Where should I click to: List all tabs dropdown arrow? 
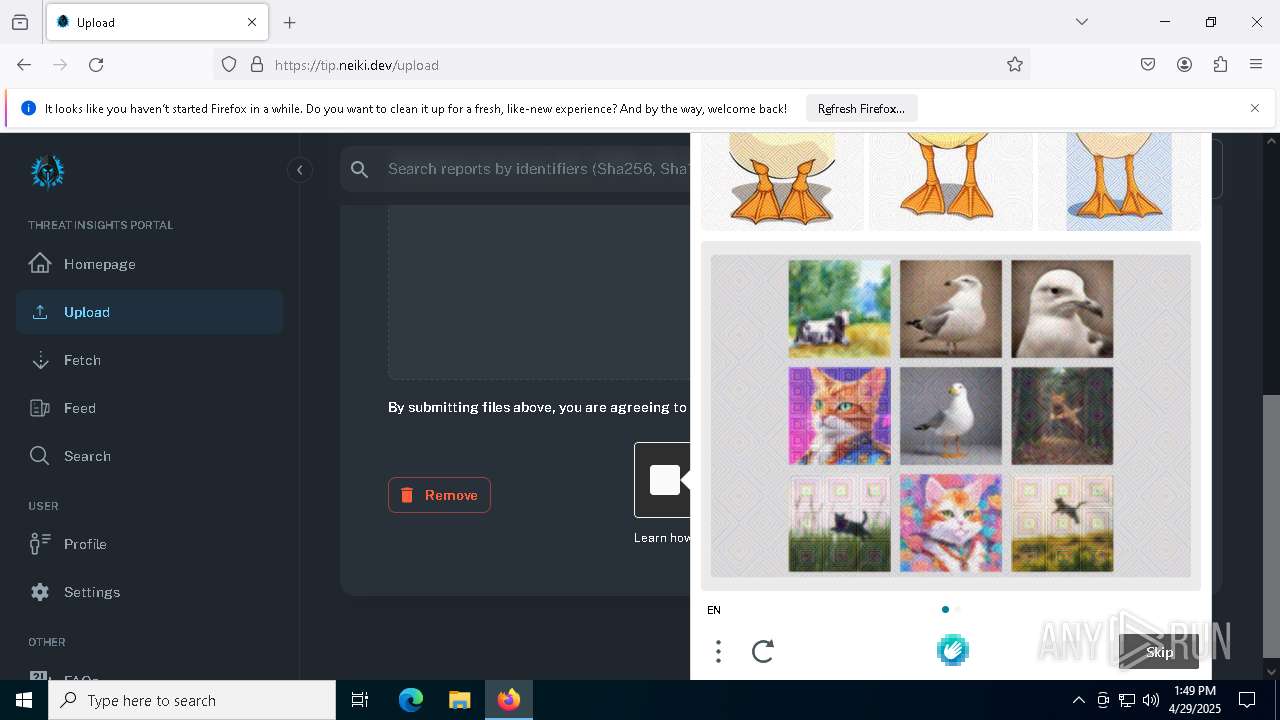(x=1082, y=22)
